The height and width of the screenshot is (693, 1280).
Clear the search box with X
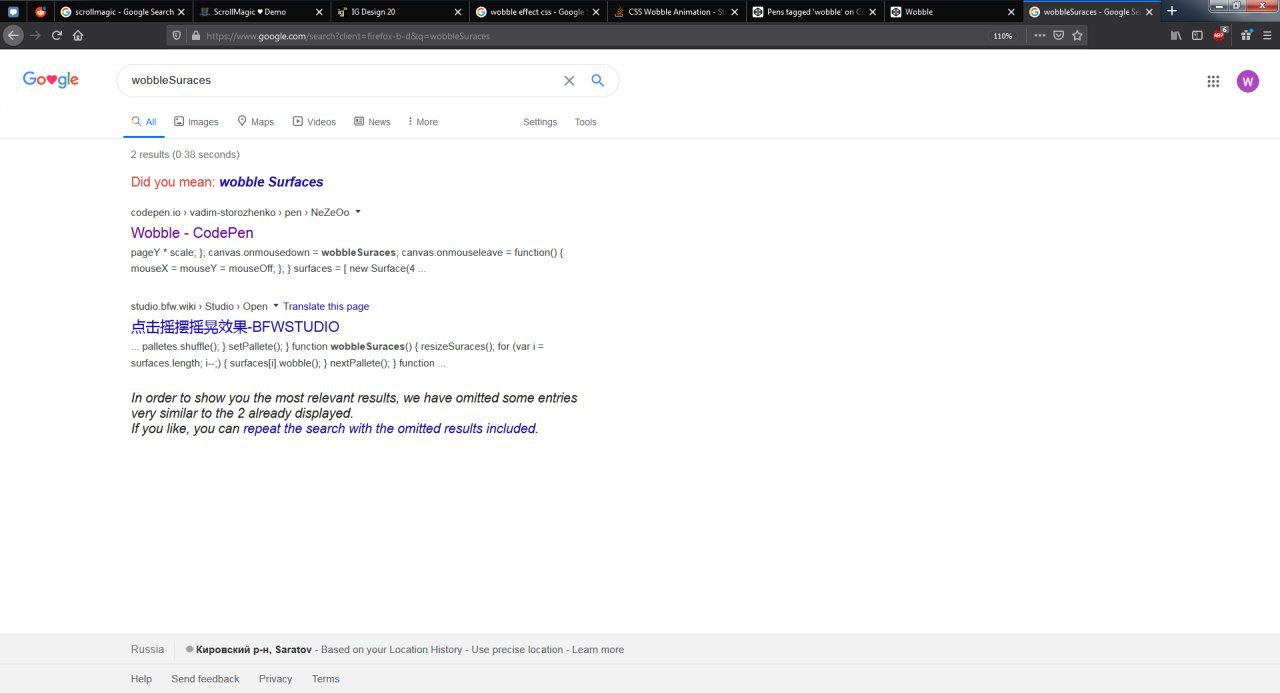click(569, 80)
